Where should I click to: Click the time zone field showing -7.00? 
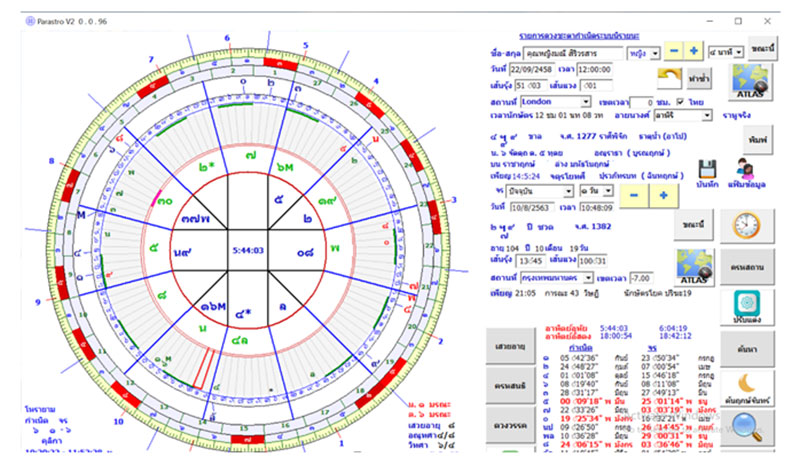[641, 278]
